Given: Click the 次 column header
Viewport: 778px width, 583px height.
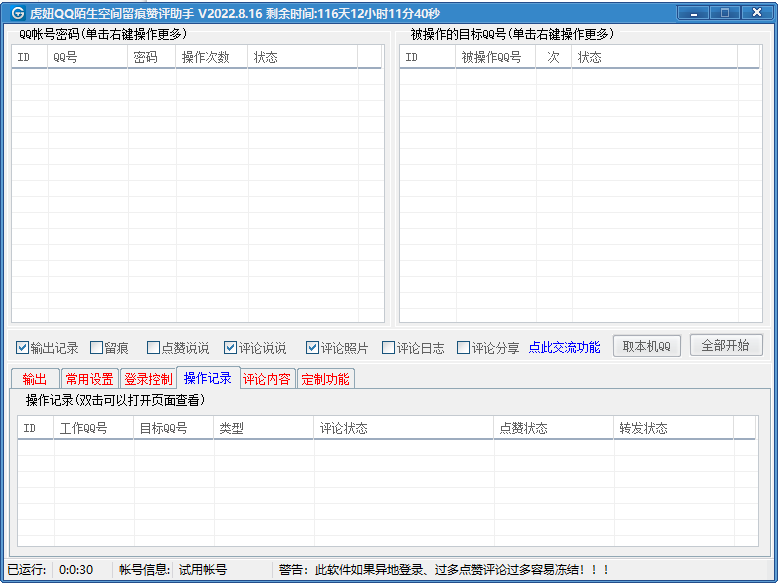Looking at the screenshot, I should point(553,57).
